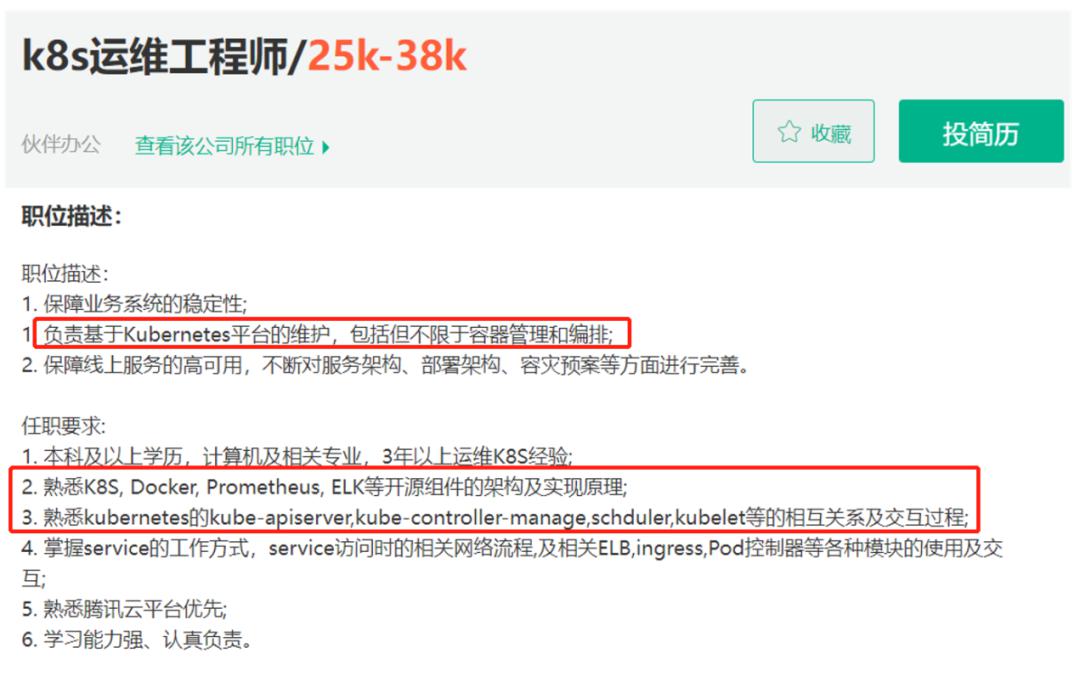Click the 熟悉腾讯云平台优先 line

point(124,609)
